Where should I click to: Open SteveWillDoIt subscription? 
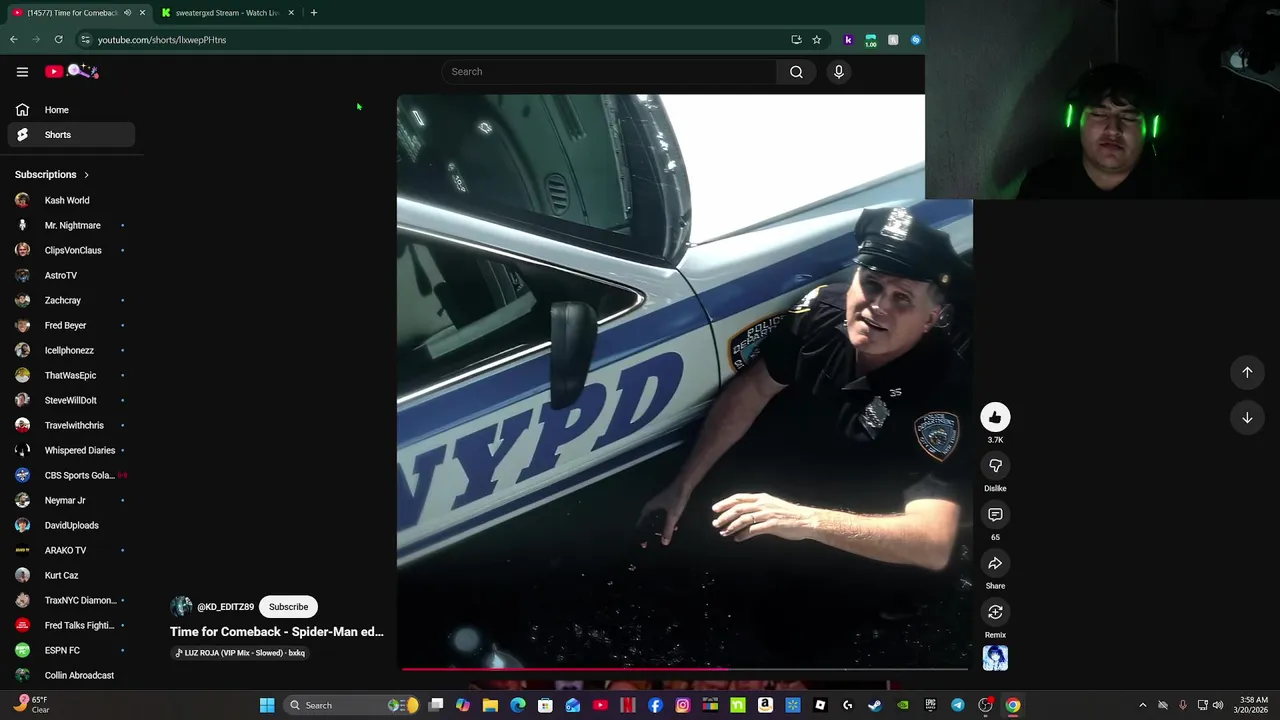coord(71,400)
